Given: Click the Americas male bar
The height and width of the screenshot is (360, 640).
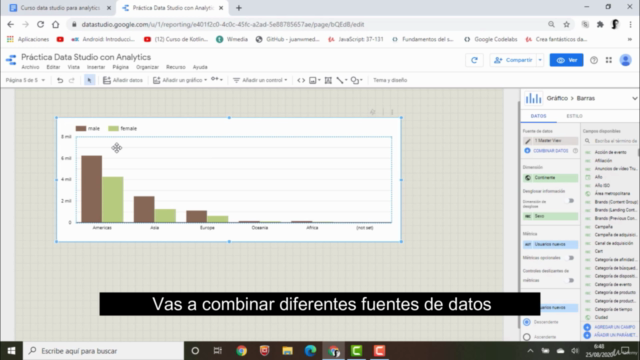Looking at the screenshot, I should click(92, 189).
